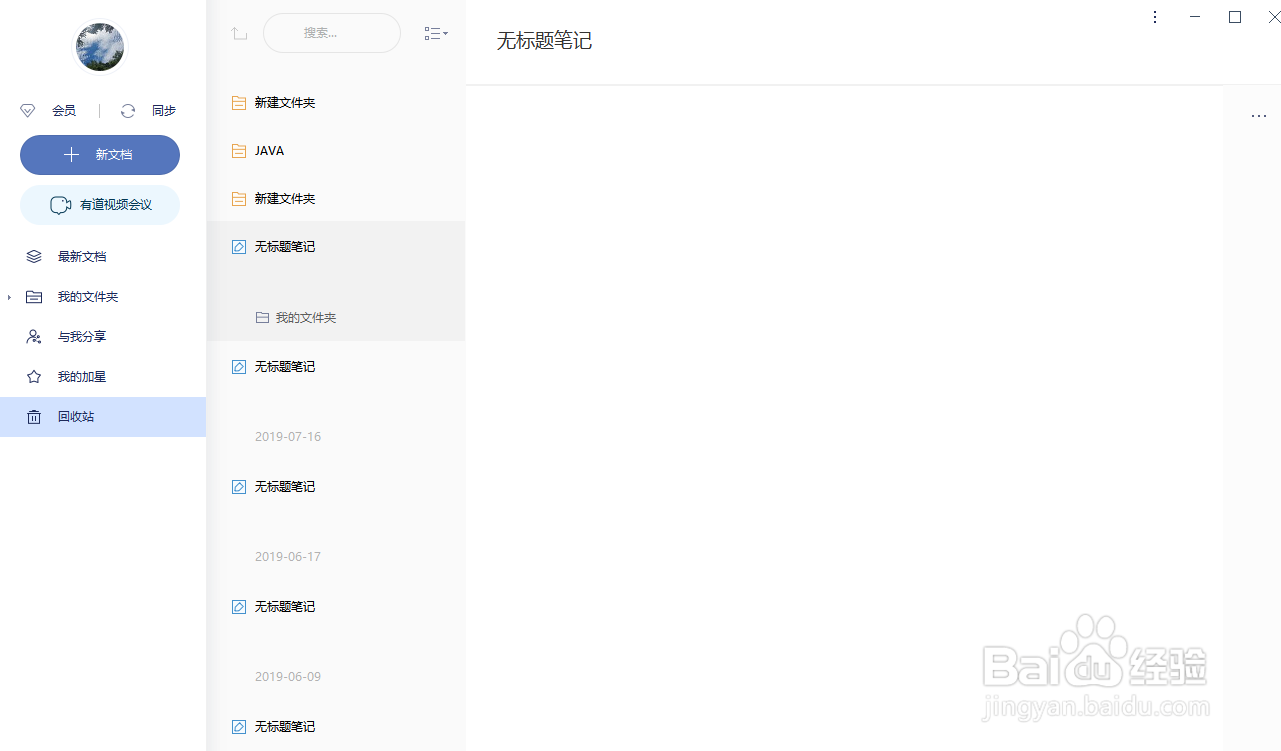
Task: Click the user profile avatar picture
Action: (99, 47)
